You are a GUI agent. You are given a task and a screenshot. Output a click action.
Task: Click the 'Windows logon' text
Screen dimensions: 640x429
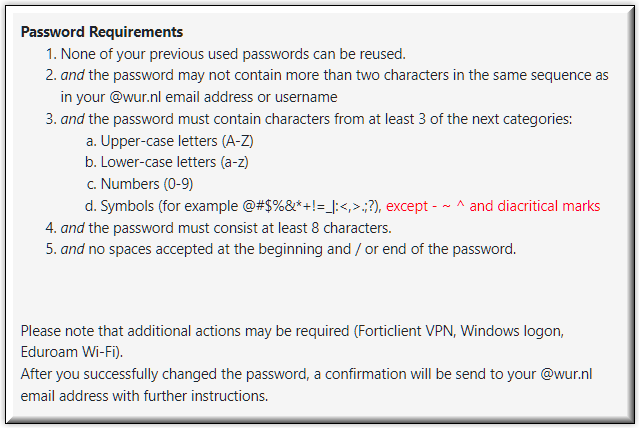(511, 331)
